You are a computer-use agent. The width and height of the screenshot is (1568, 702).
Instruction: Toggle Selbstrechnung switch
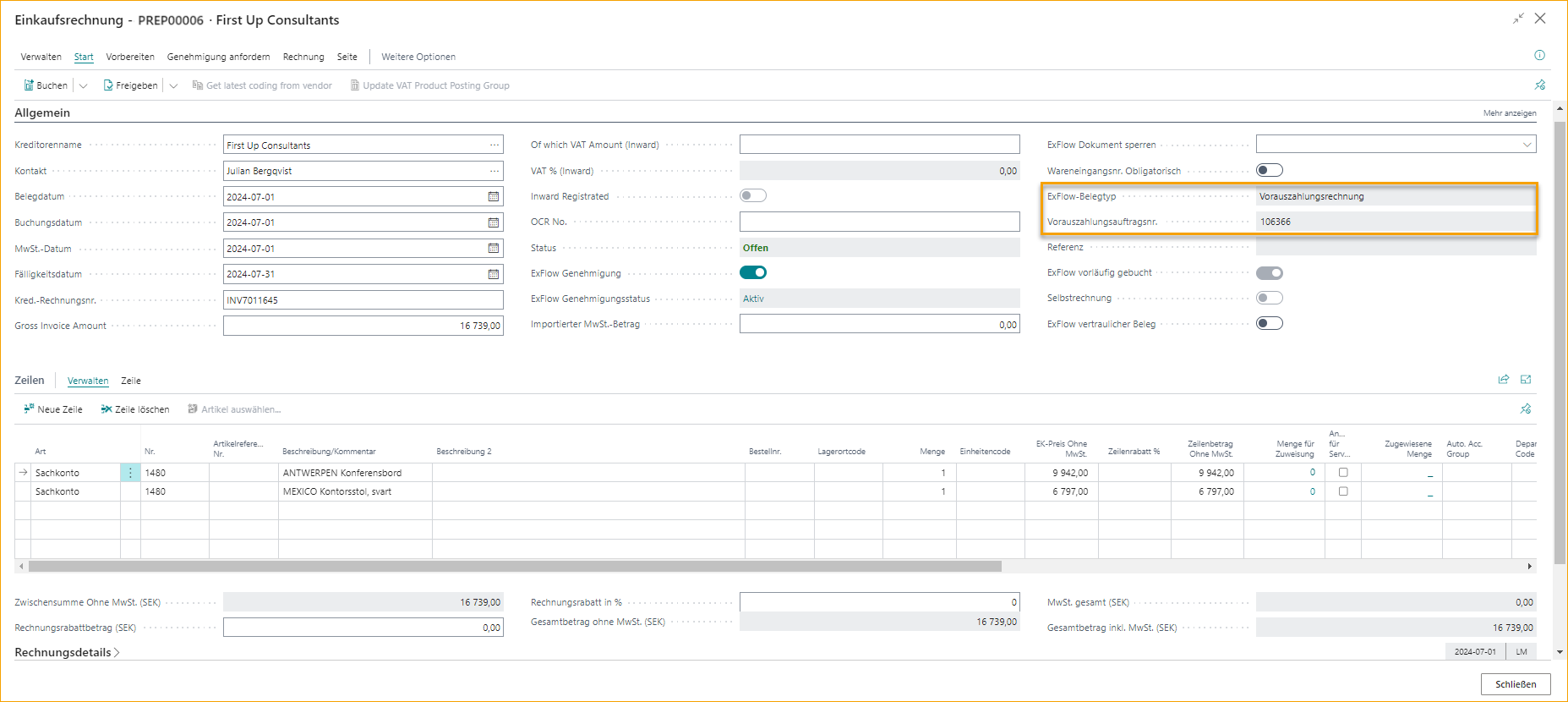pos(1270,298)
